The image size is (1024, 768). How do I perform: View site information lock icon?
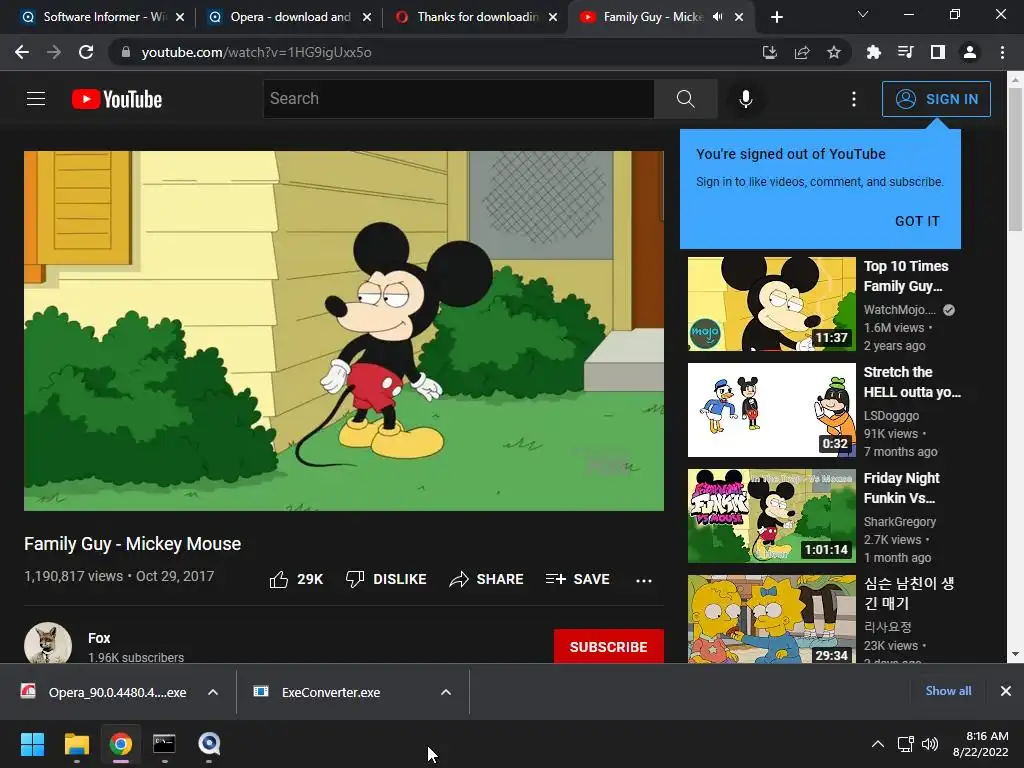coord(126,52)
